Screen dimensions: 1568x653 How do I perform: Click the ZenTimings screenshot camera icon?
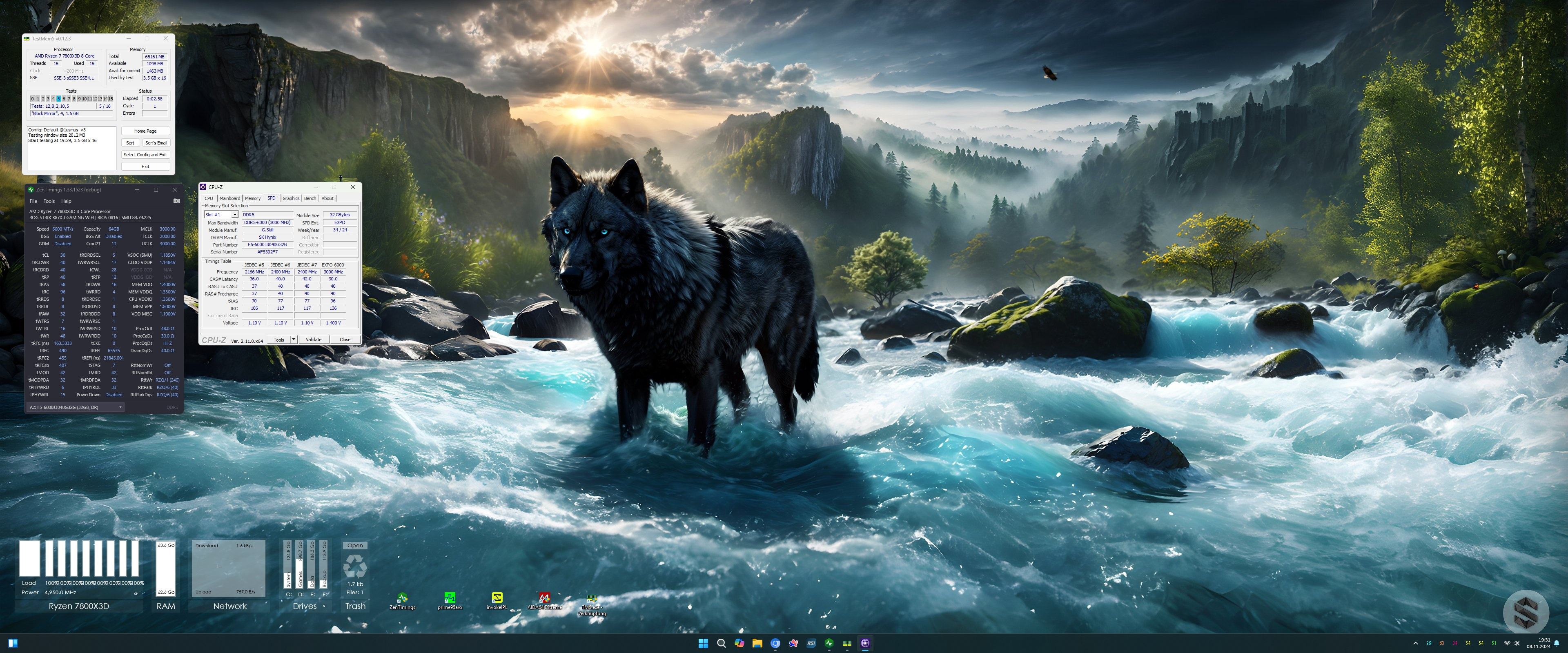176,201
